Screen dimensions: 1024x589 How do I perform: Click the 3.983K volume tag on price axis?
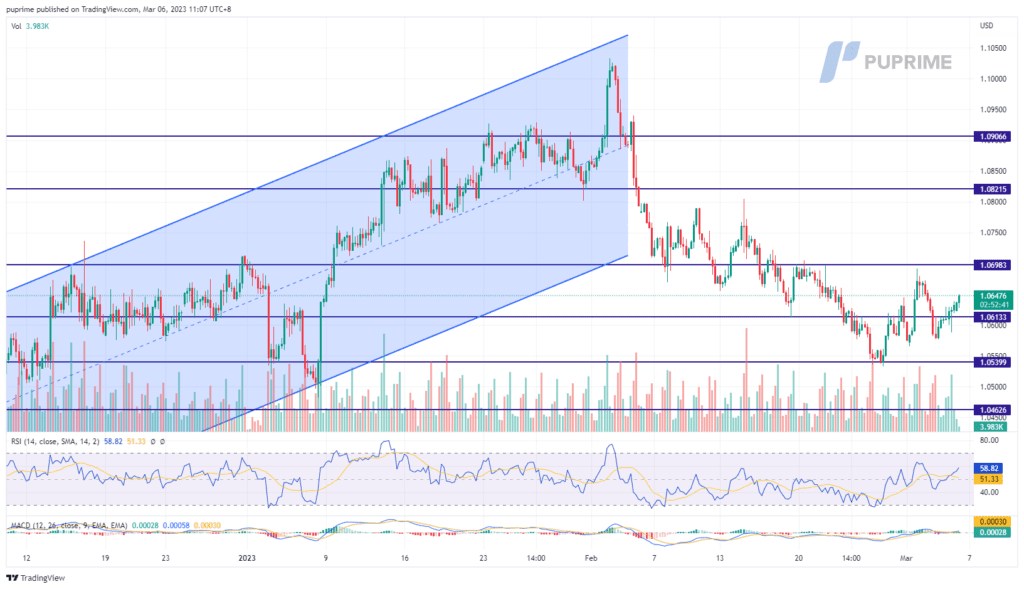(993, 426)
